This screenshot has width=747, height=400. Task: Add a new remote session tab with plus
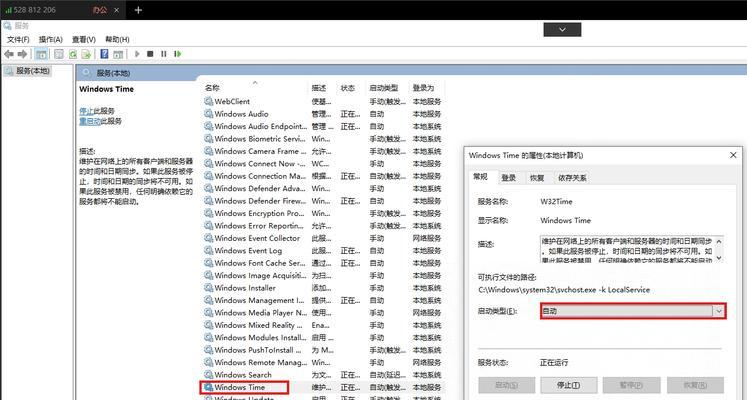point(138,10)
